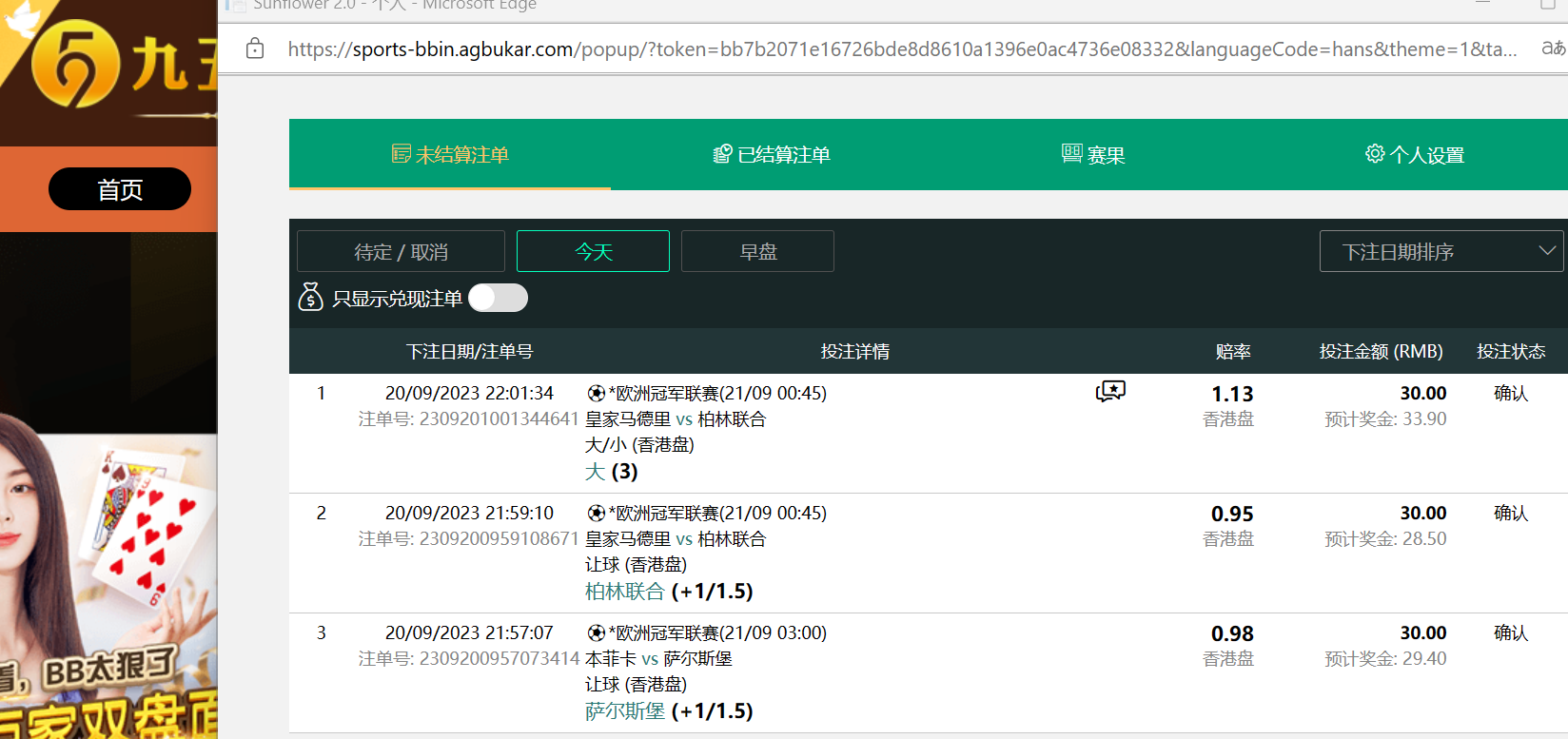Click the 柏林联合 (+1/1.5) handicap selection
1568x739 pixels.
[x=669, y=592]
